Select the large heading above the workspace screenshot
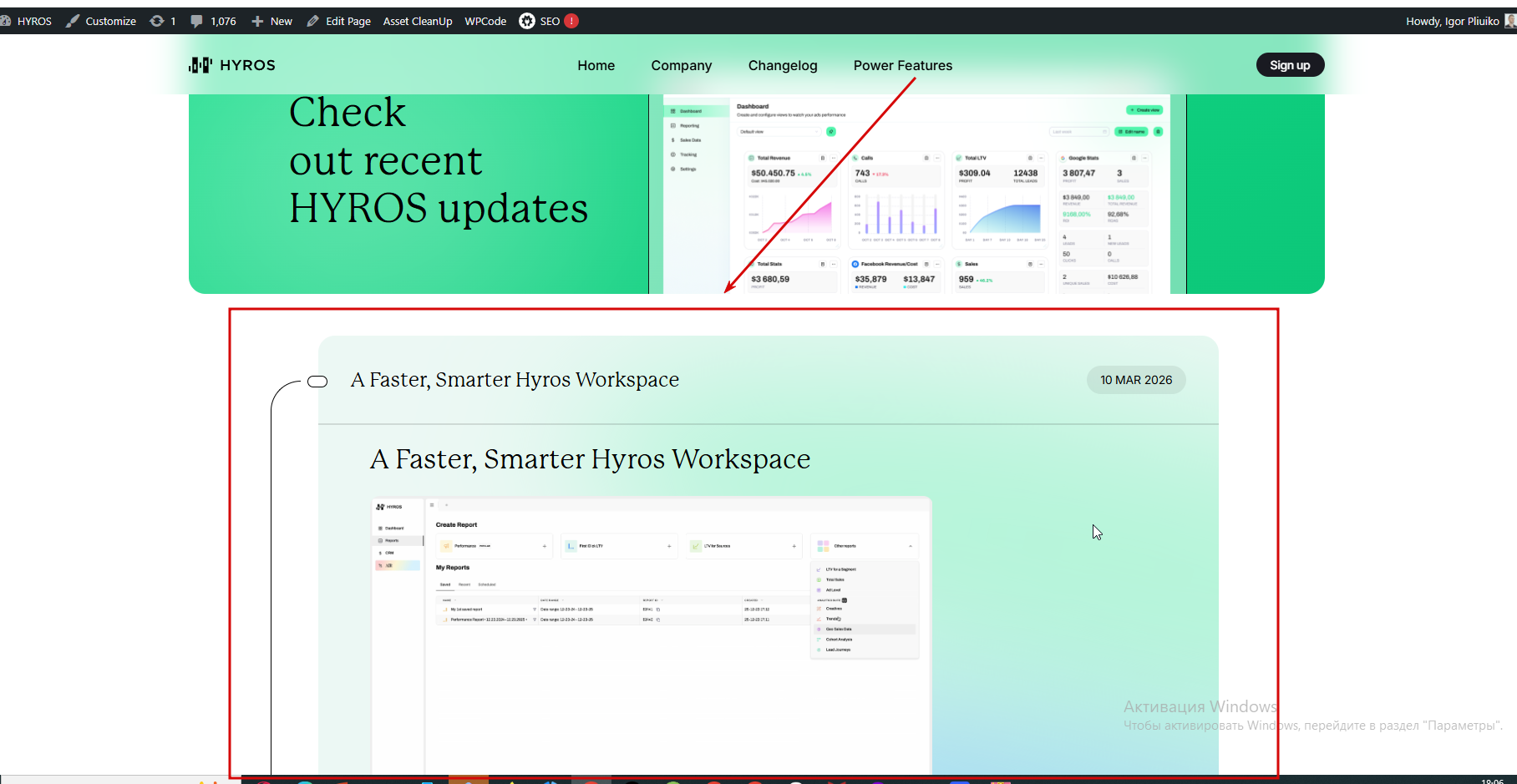 click(x=591, y=459)
